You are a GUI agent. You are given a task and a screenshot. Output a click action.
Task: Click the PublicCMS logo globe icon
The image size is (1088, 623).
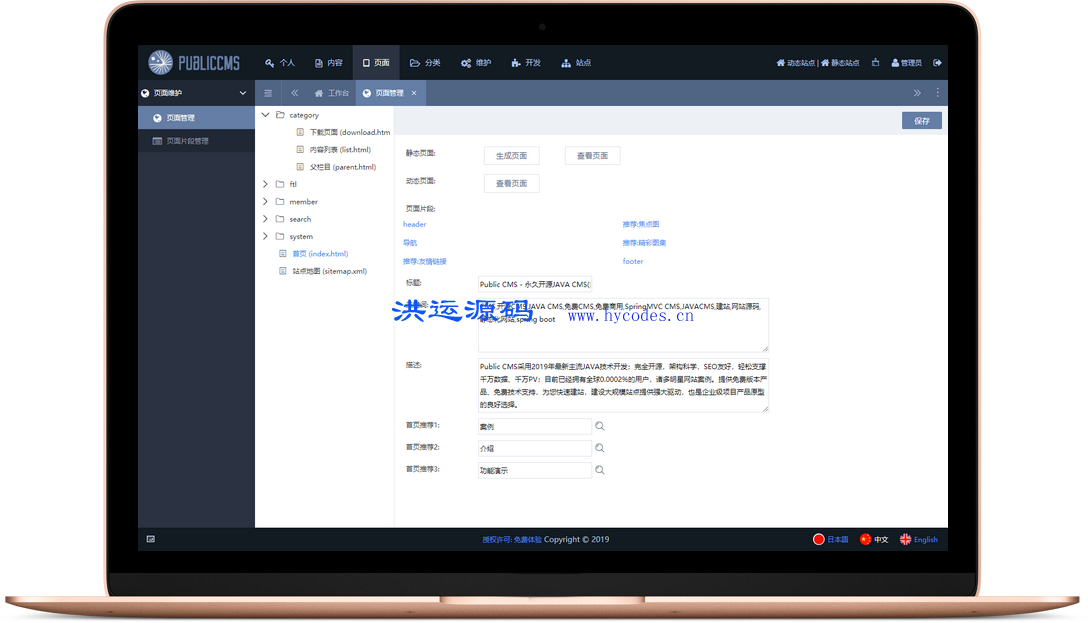click(158, 61)
